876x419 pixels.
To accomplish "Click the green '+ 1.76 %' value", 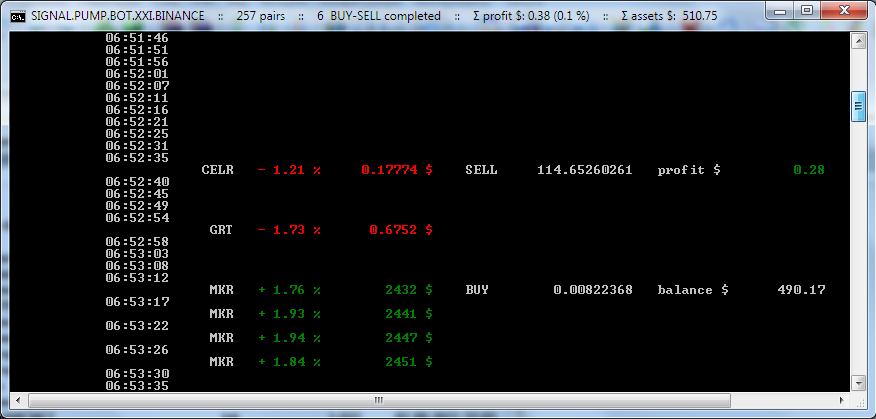I will pos(289,290).
